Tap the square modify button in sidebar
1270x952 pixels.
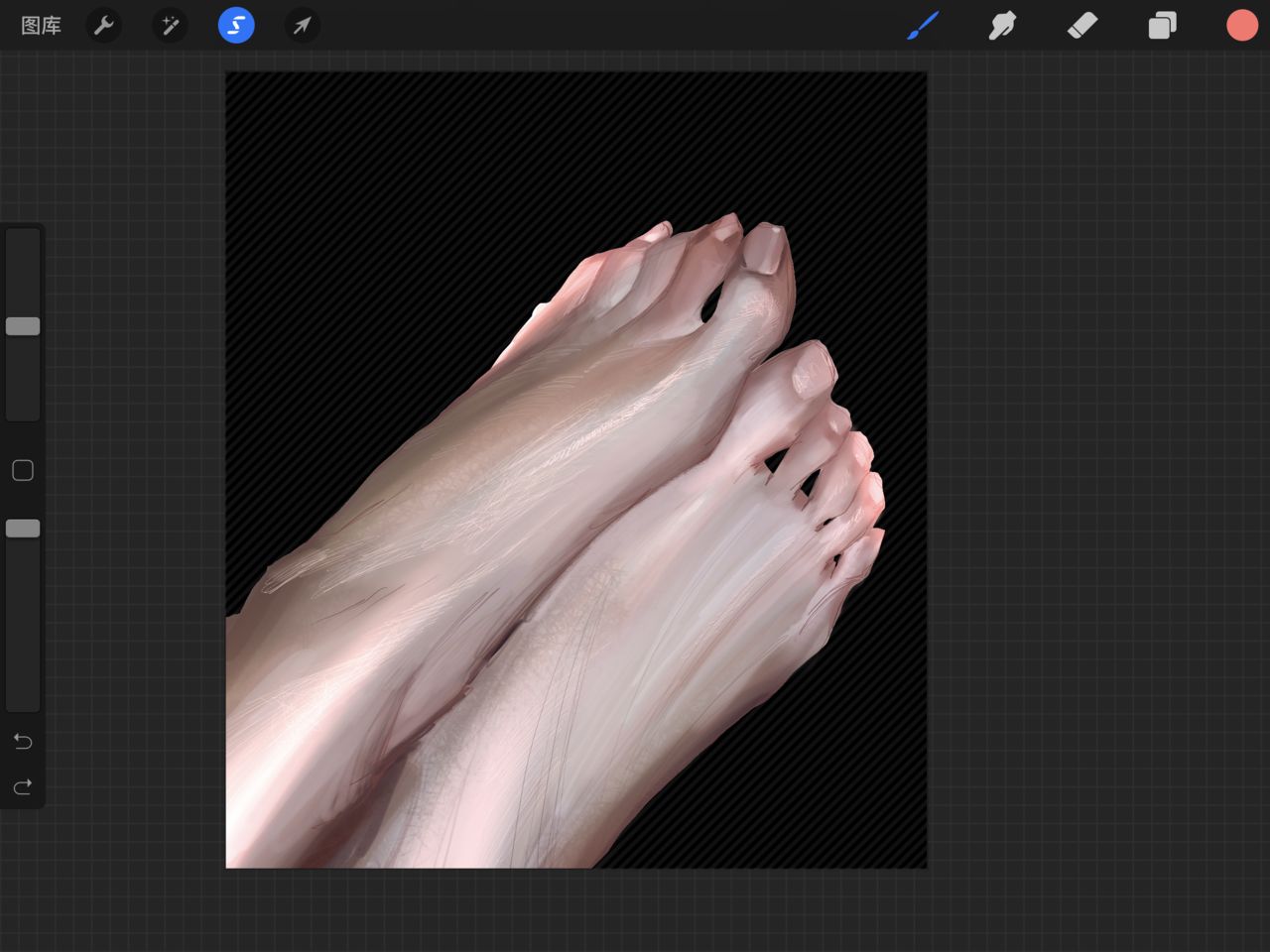click(23, 470)
